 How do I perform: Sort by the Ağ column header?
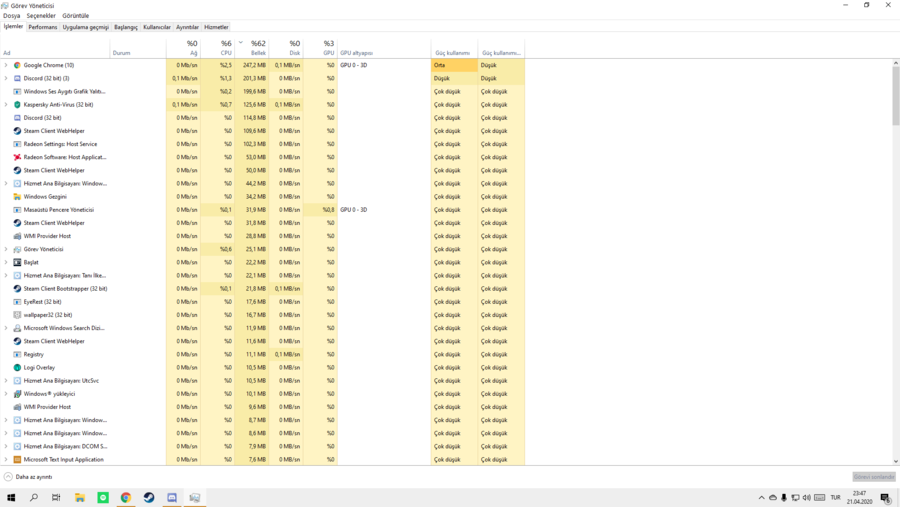(x=183, y=48)
